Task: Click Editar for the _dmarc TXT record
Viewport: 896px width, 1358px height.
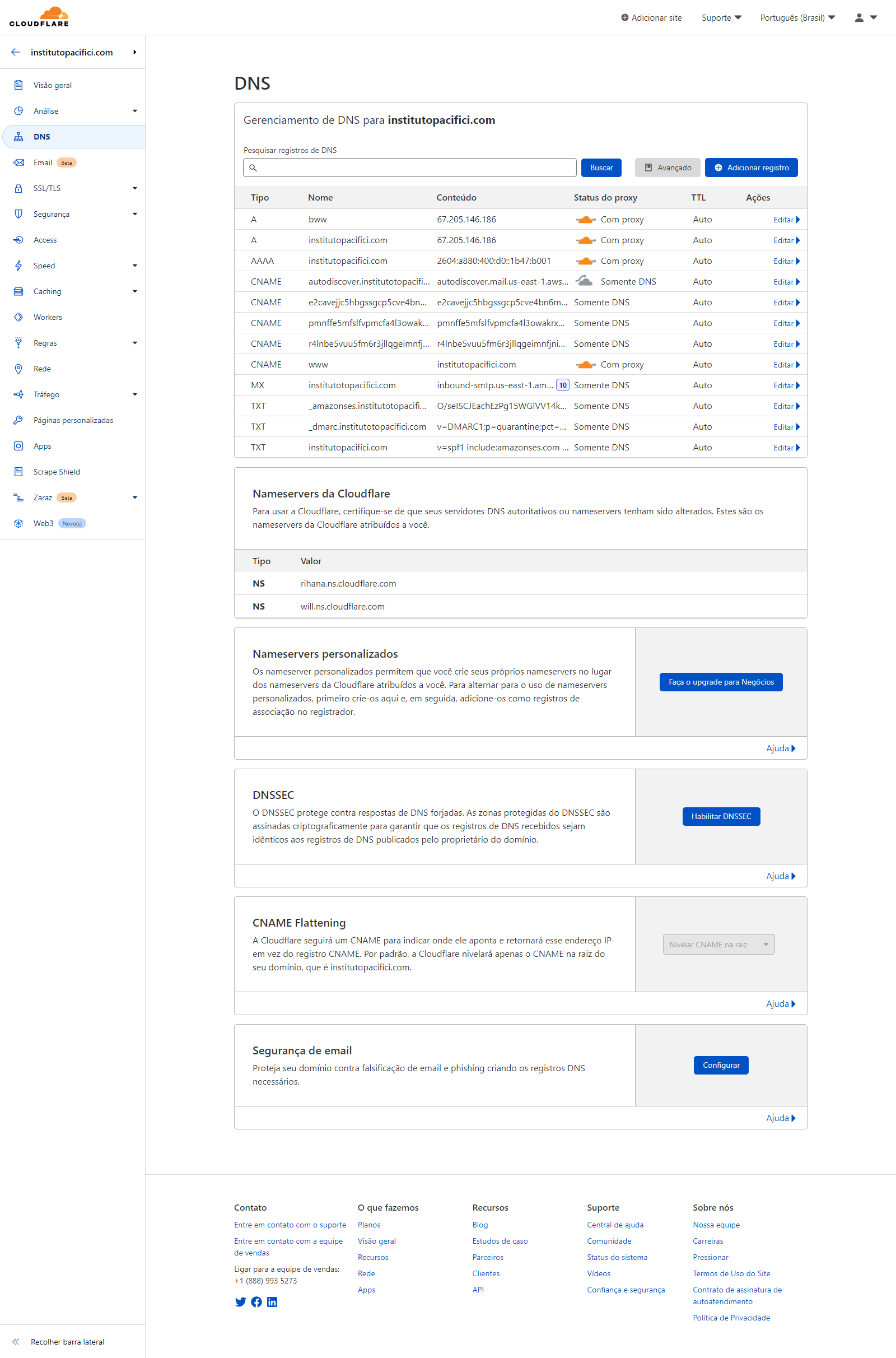Action: pyautogui.click(x=786, y=427)
